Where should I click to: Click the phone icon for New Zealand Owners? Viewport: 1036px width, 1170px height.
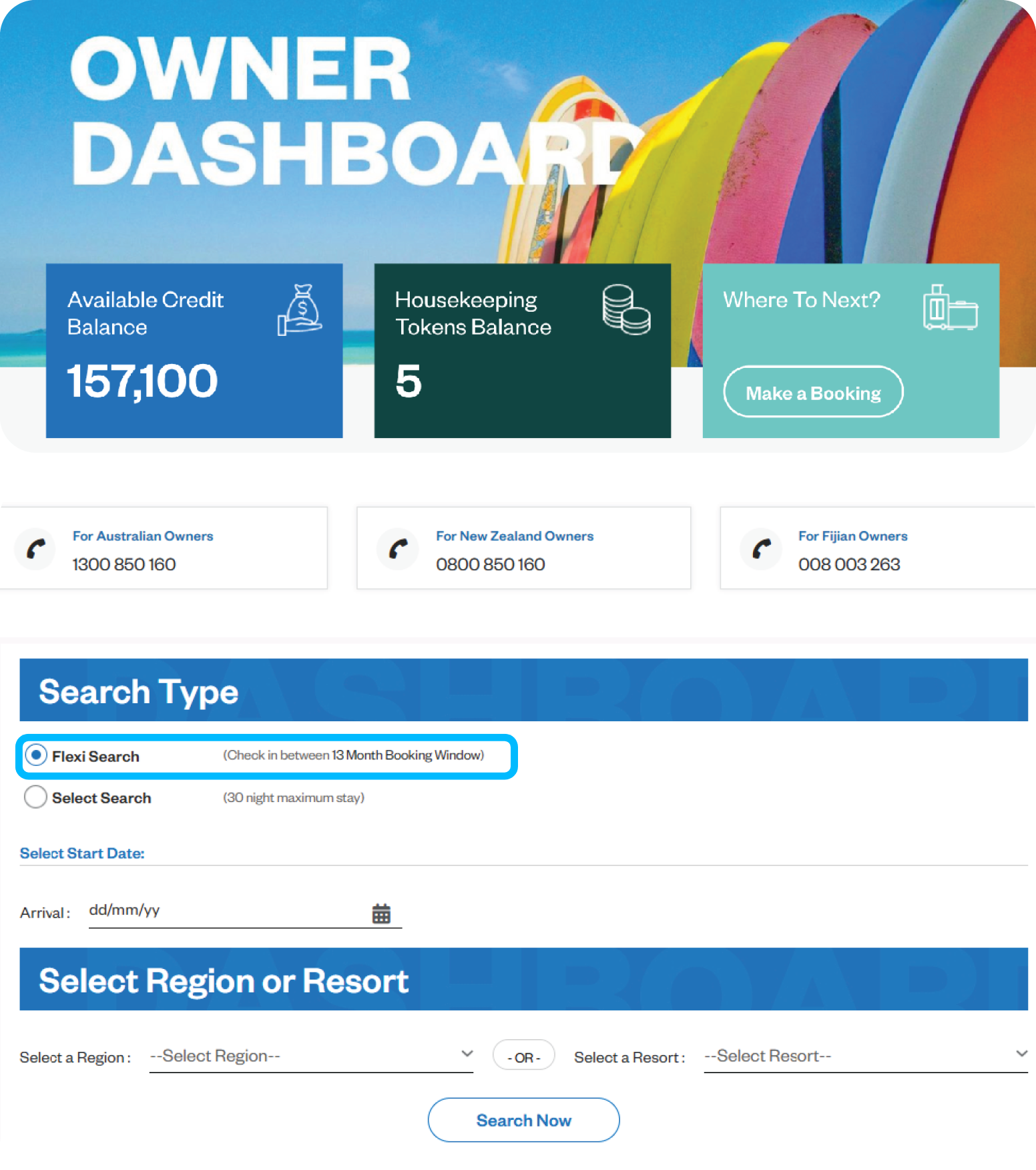(399, 549)
